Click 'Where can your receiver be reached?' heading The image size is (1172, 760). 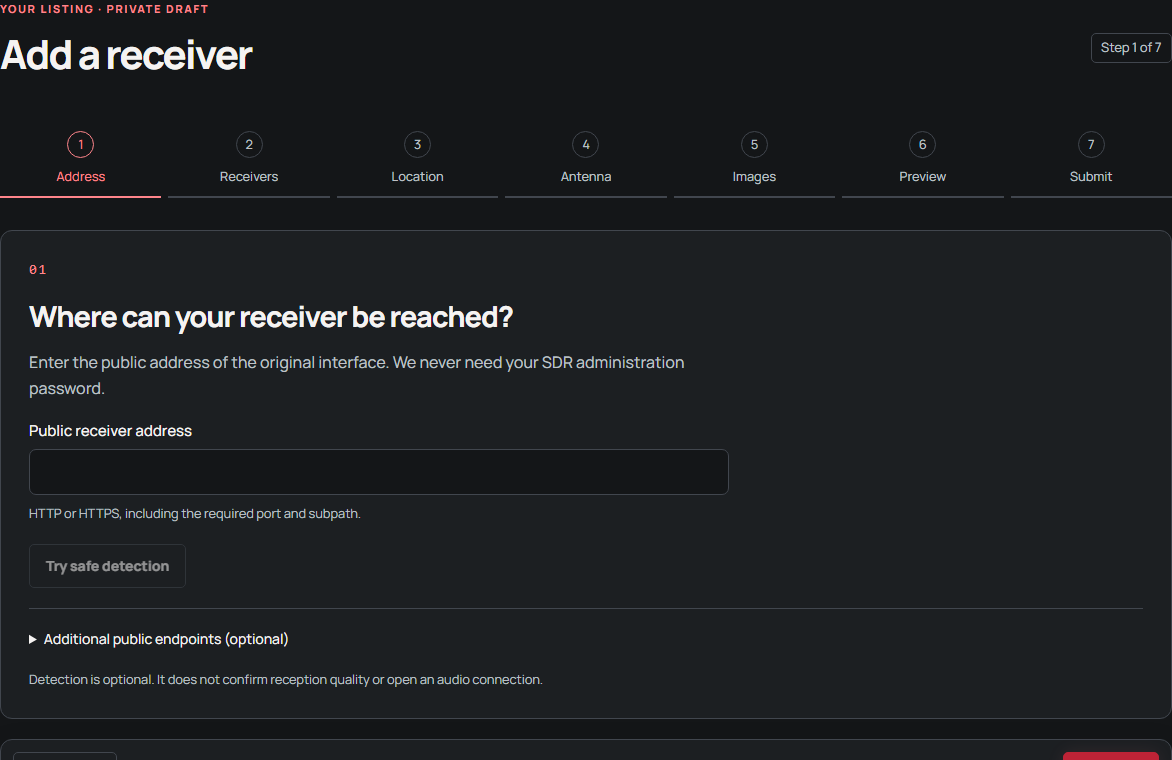(271, 317)
